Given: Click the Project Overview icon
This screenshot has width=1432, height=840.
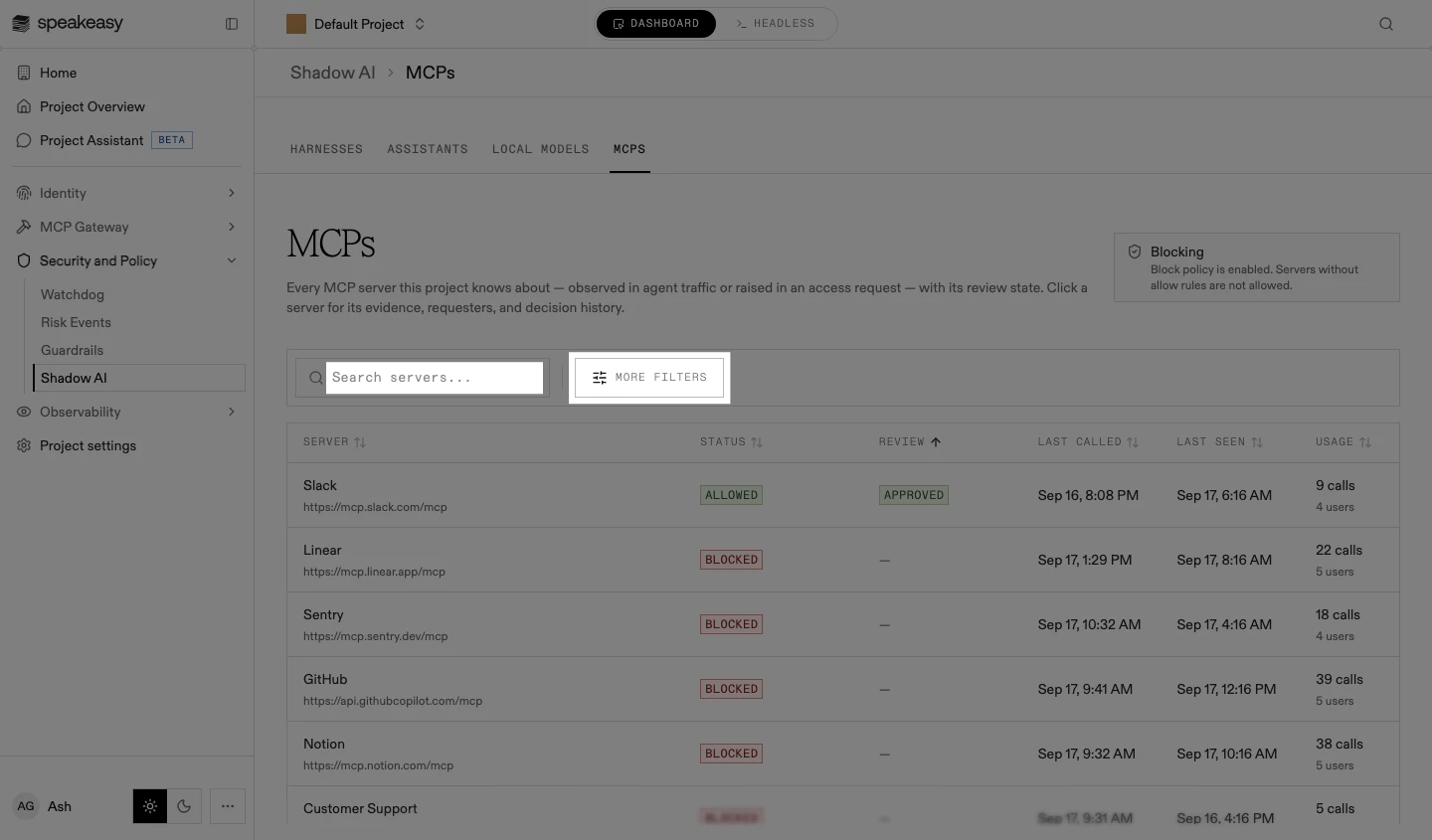Looking at the screenshot, I should (24, 106).
